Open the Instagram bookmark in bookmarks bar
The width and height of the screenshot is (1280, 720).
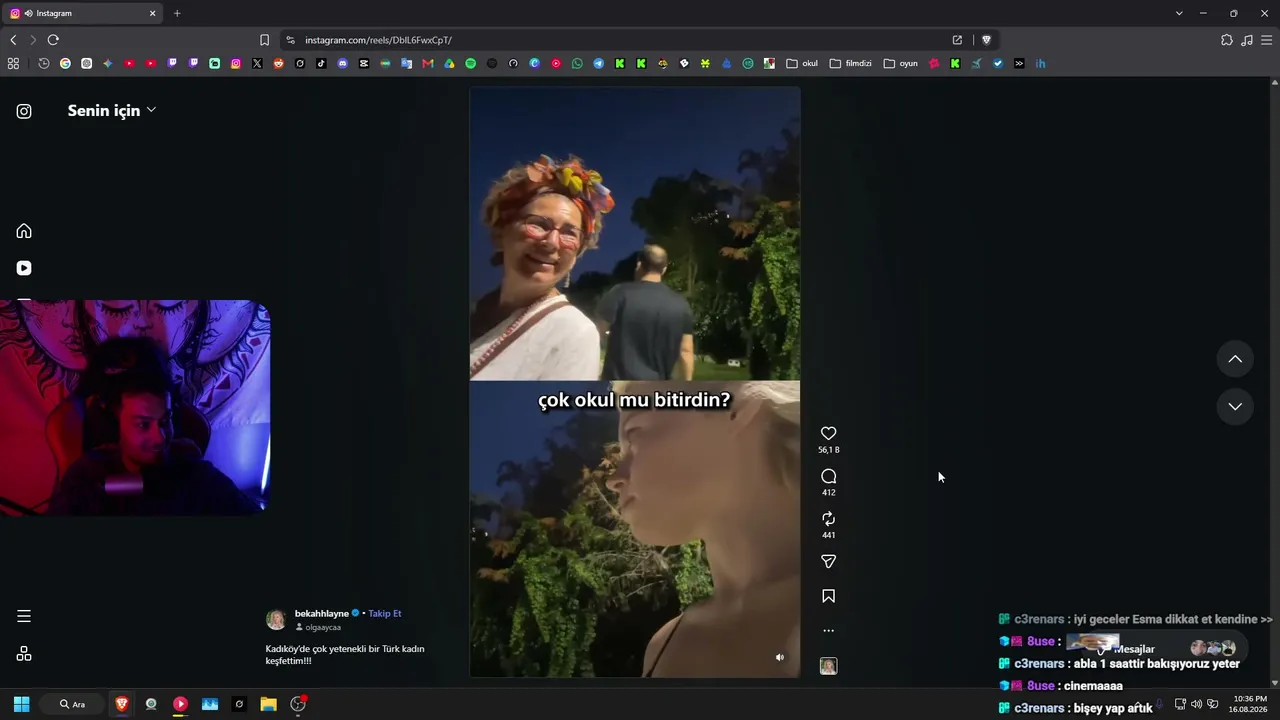click(236, 63)
